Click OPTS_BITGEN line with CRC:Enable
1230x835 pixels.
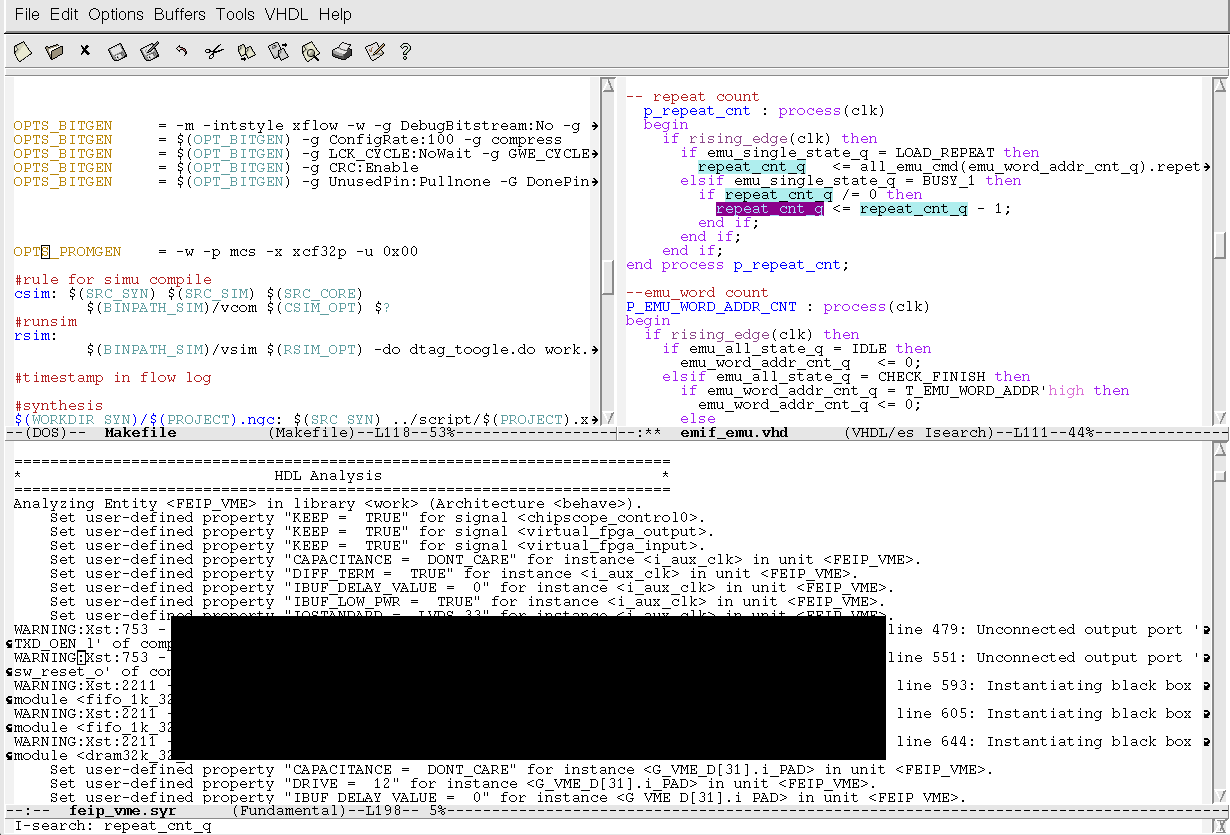[x=216, y=167]
